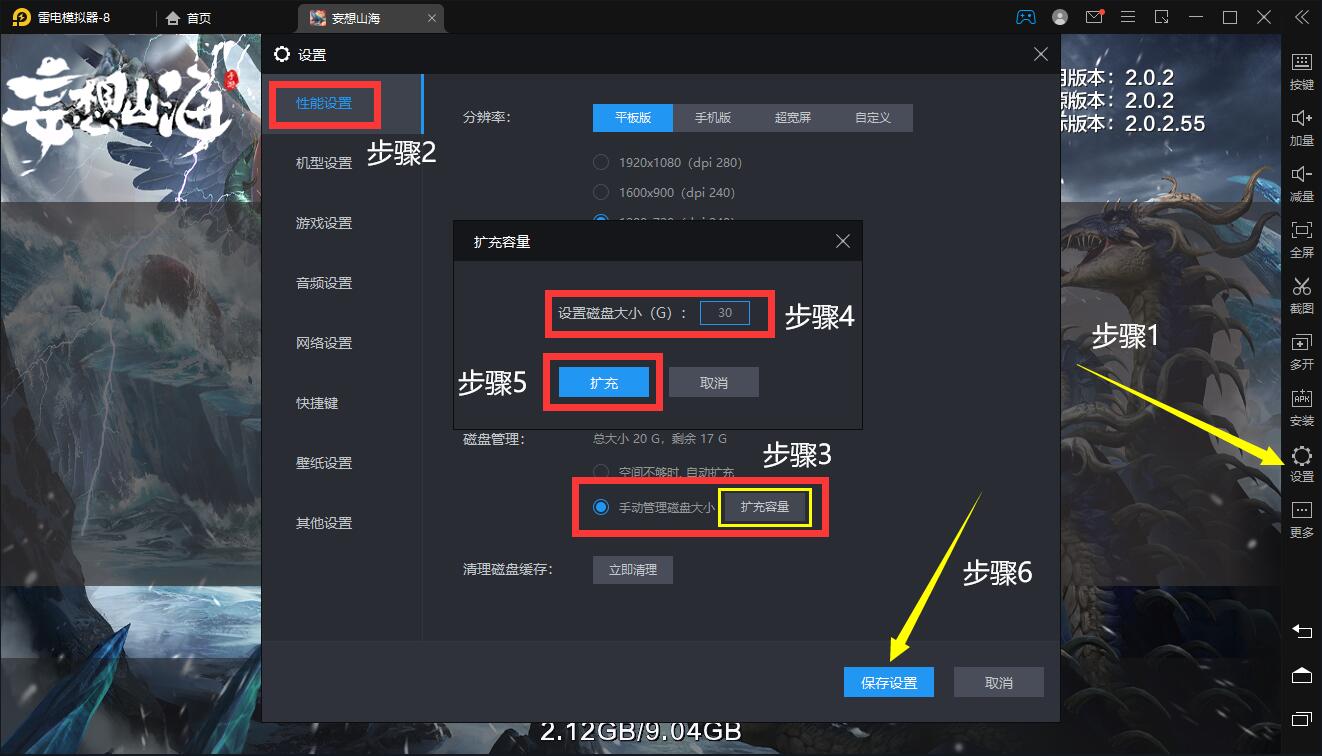The width and height of the screenshot is (1322, 756).
Task: Collapse the sidebar with double chevron
Action: tap(1301, 17)
